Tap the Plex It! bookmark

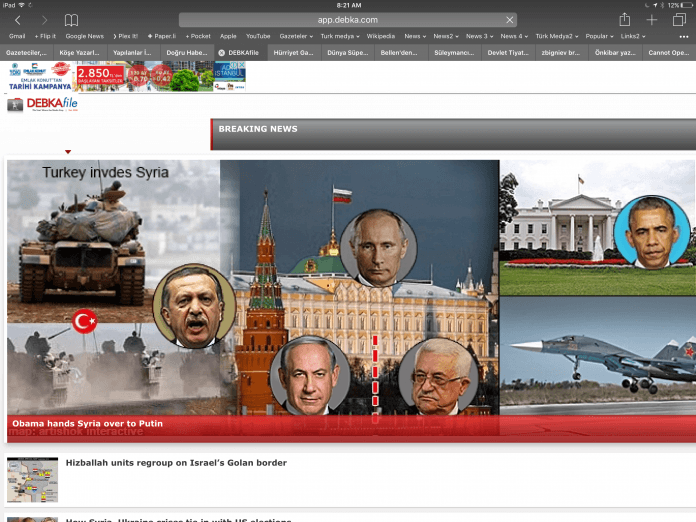tap(125, 36)
